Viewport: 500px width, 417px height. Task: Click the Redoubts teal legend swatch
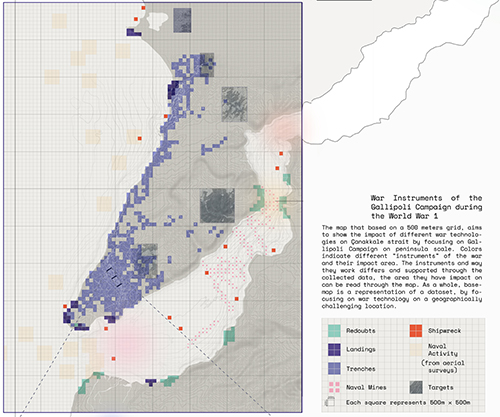[334, 331]
